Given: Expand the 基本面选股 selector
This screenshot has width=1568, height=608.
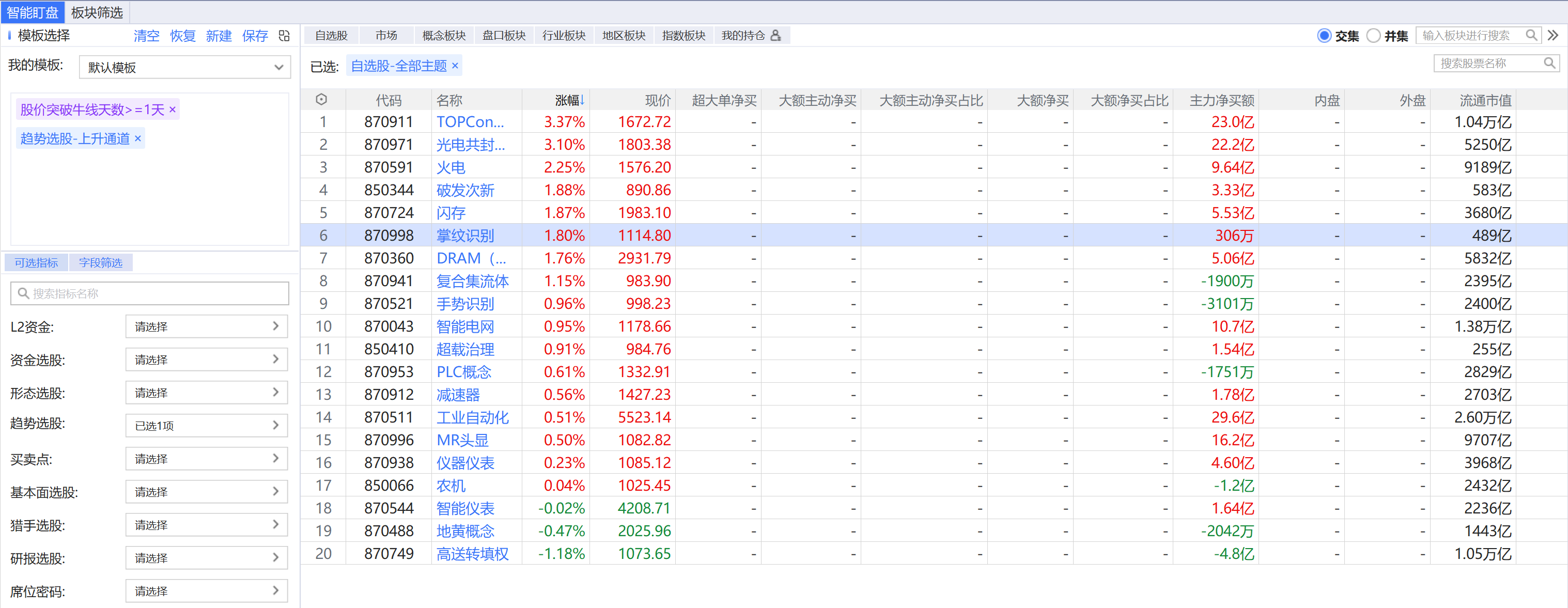Looking at the screenshot, I should tap(207, 492).
